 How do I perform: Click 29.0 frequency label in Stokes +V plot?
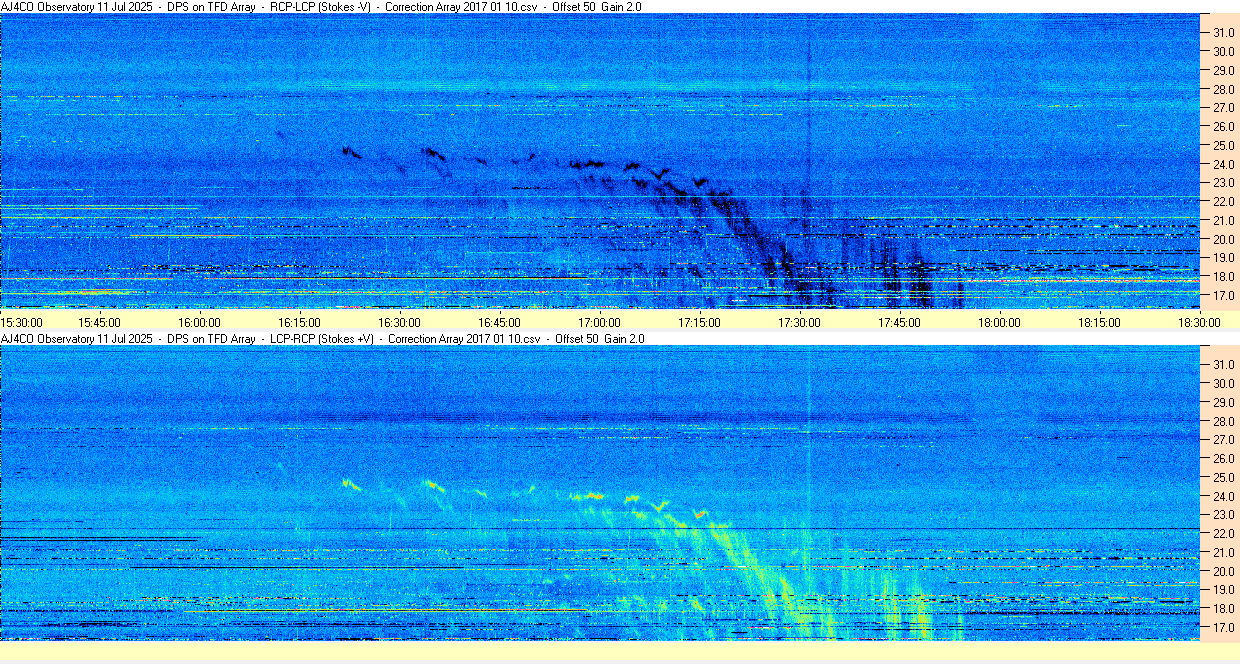[1223, 402]
